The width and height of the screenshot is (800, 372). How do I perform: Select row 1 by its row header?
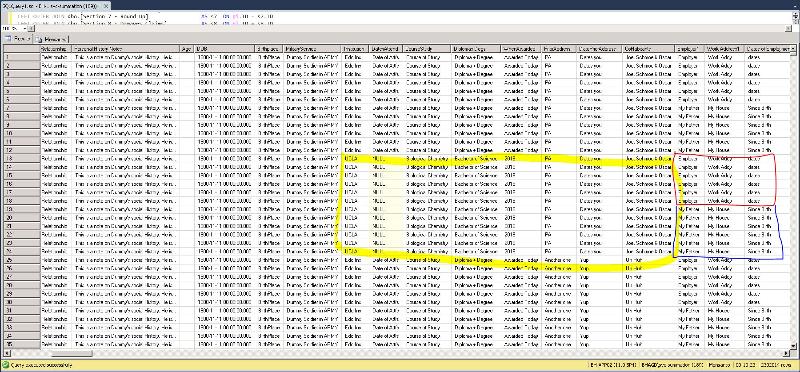coord(22,57)
